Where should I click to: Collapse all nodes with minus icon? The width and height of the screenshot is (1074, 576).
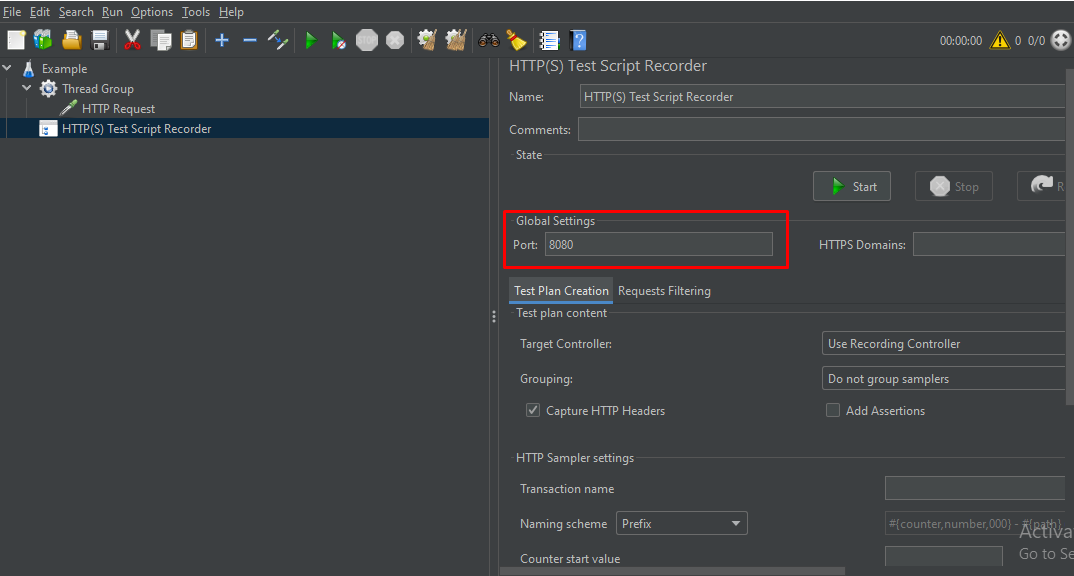pos(249,40)
